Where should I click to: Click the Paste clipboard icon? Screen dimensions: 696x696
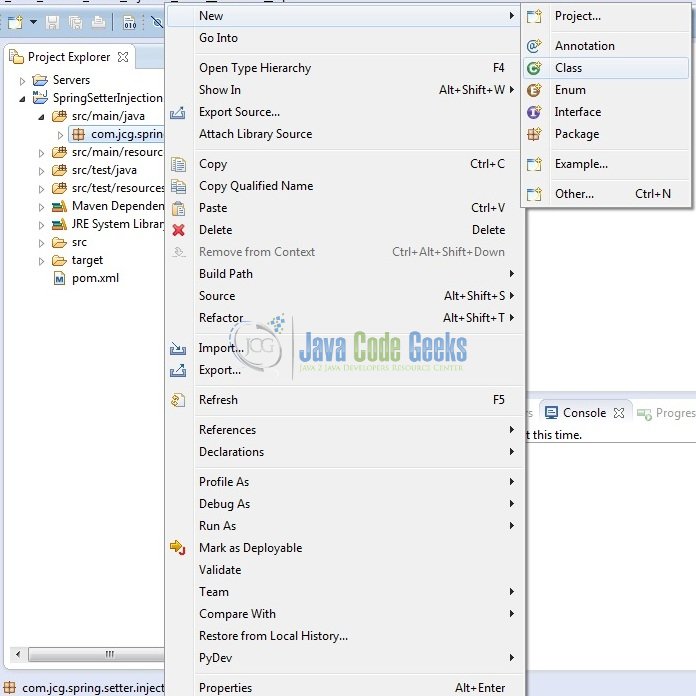(x=178, y=208)
